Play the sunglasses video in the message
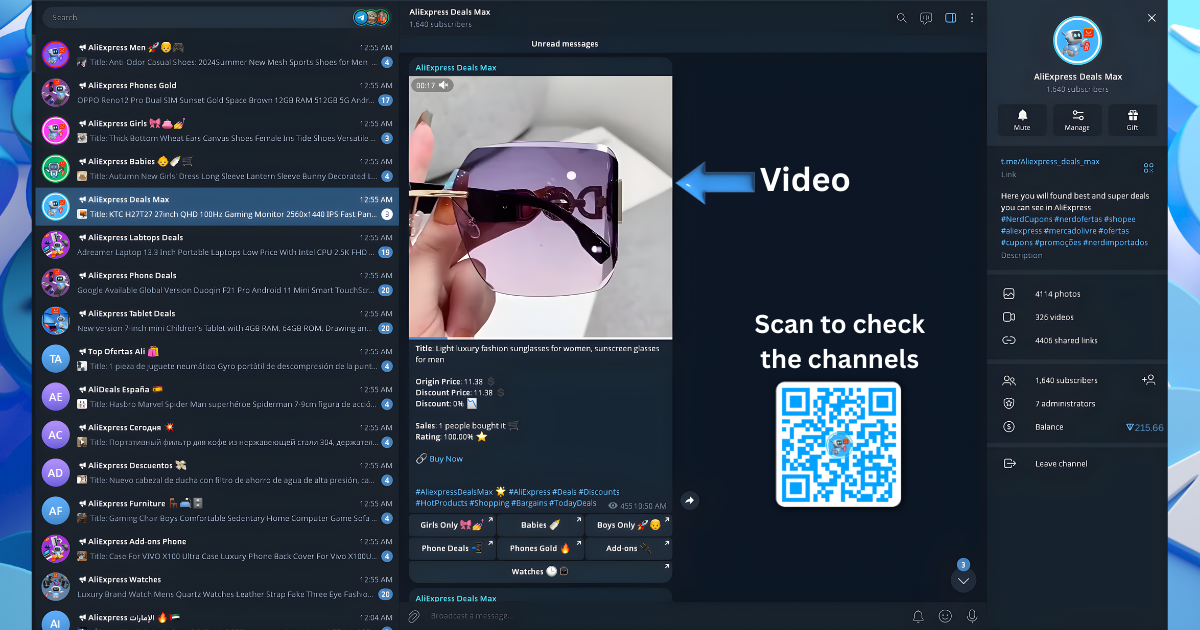 540,207
